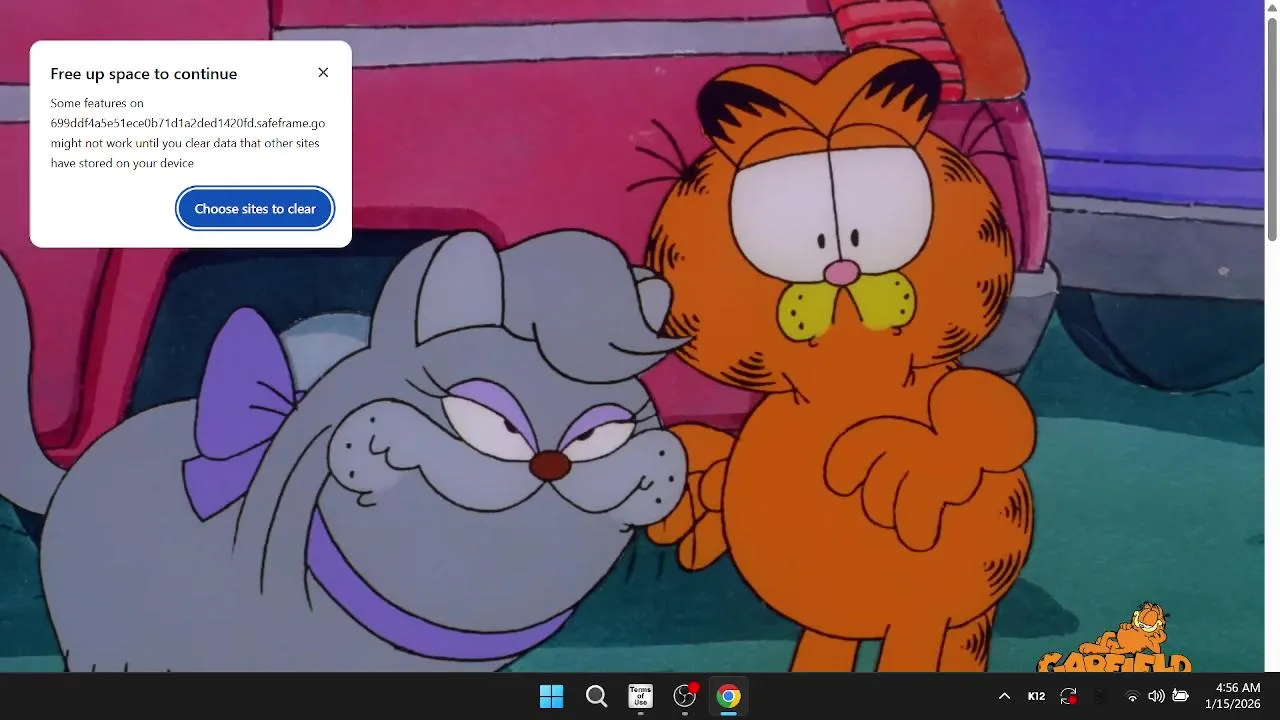Close the Free up space popup
1280x720 pixels.
(x=323, y=73)
